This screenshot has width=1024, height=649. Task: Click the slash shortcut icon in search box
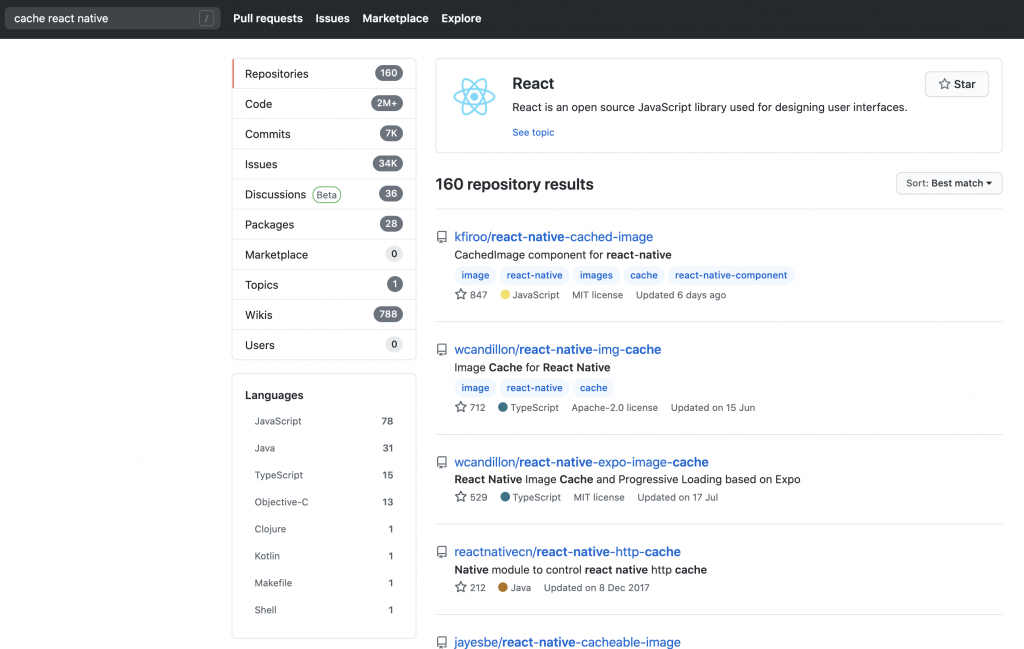pyautogui.click(x=206, y=18)
